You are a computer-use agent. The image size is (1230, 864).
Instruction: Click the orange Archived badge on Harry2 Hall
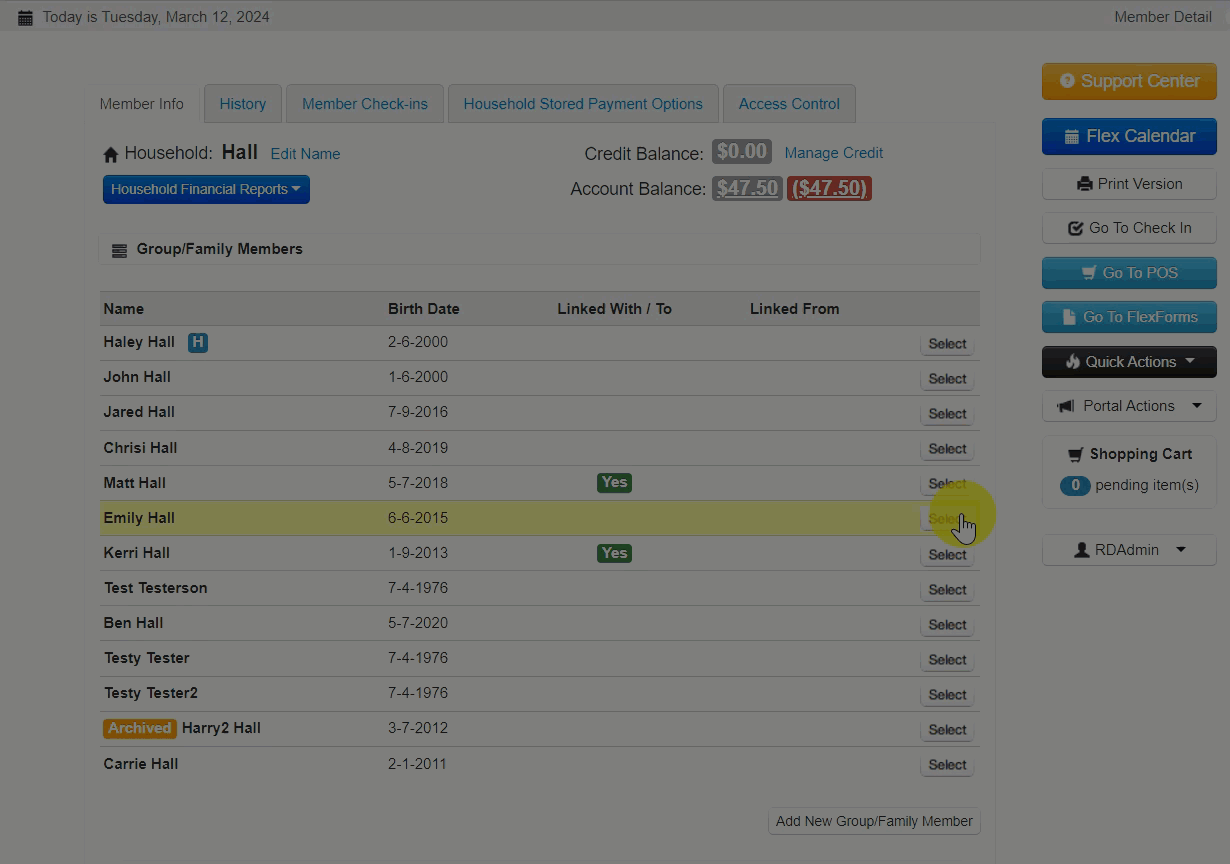point(139,728)
